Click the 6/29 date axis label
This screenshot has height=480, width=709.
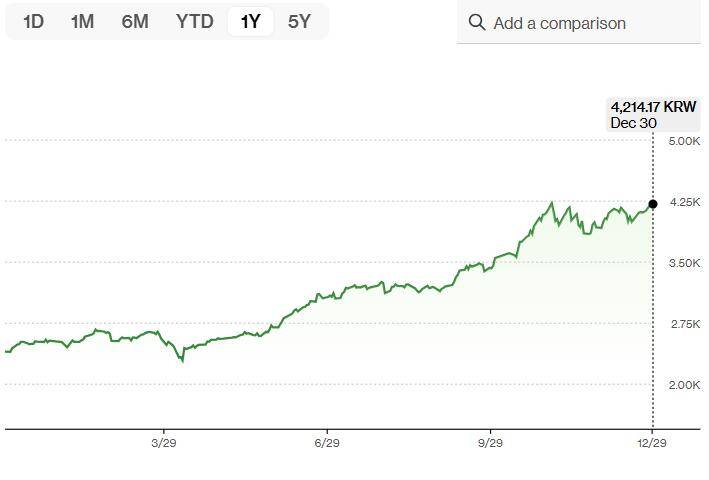327,442
